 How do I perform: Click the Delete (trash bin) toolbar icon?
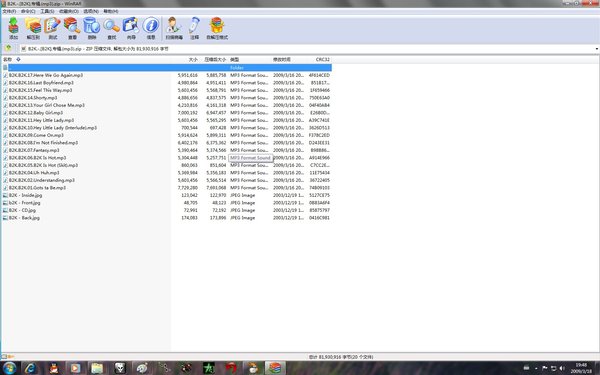pyautogui.click(x=92, y=29)
